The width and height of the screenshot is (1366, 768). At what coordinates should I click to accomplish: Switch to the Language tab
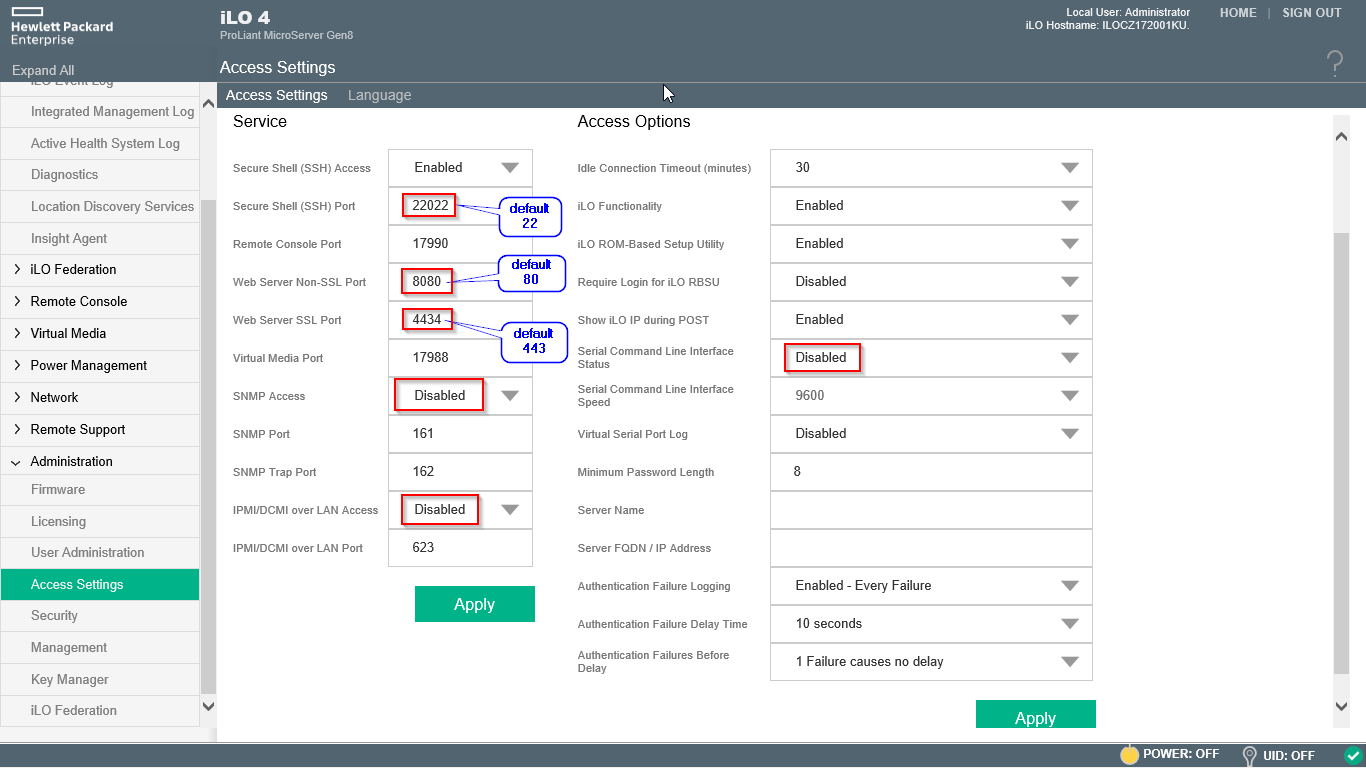(379, 95)
